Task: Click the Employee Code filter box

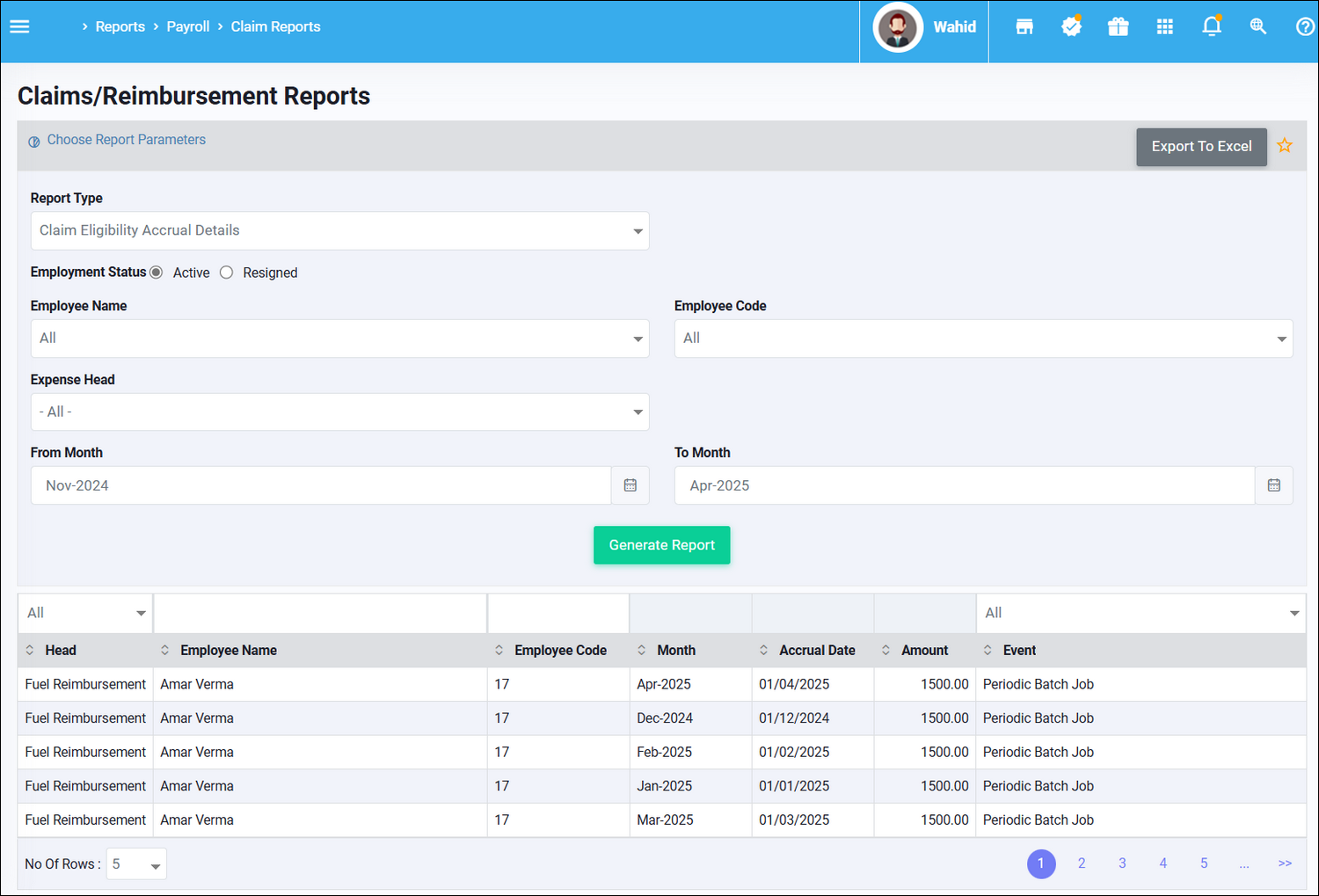Action: 558,613
